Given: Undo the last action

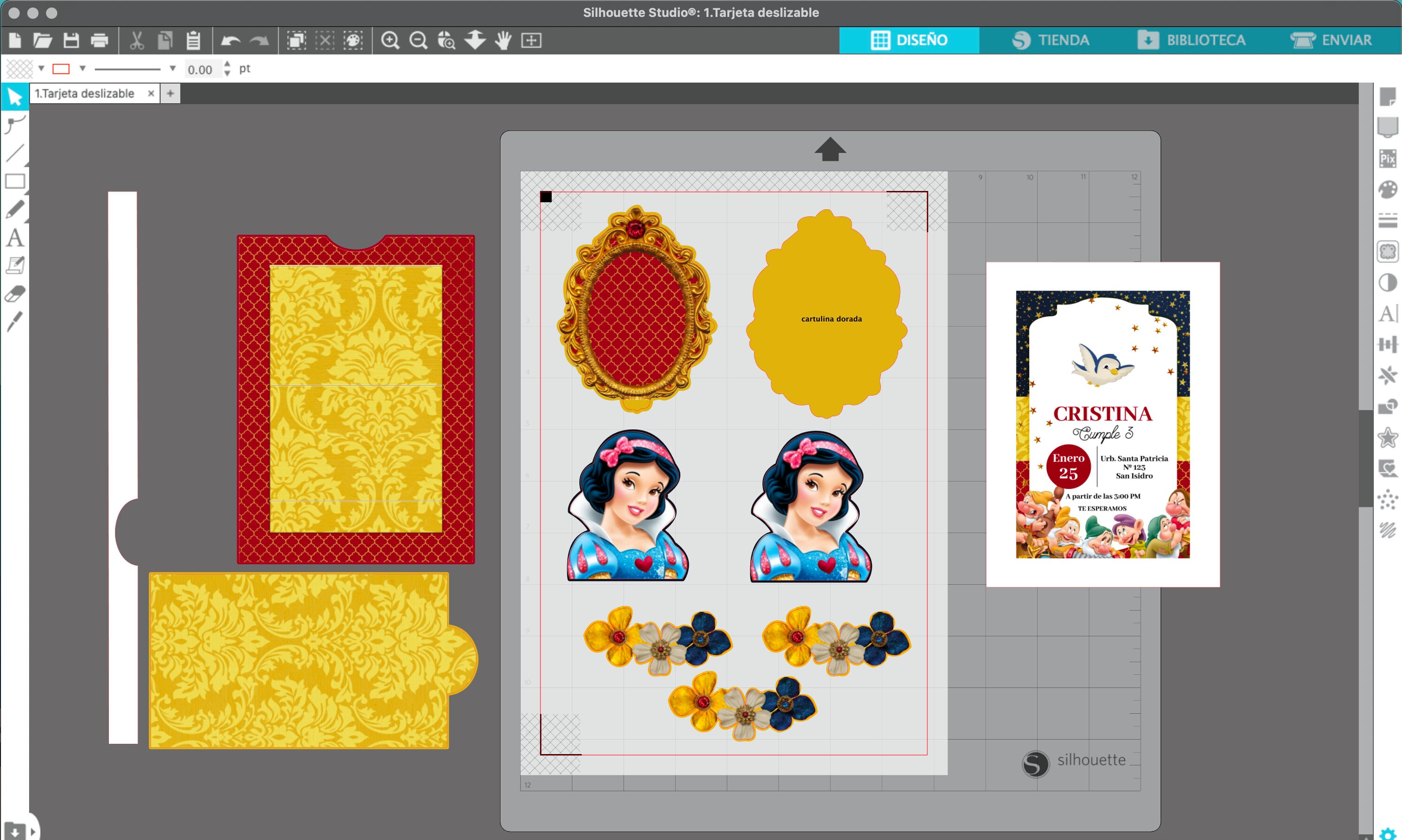Looking at the screenshot, I should click(x=231, y=40).
